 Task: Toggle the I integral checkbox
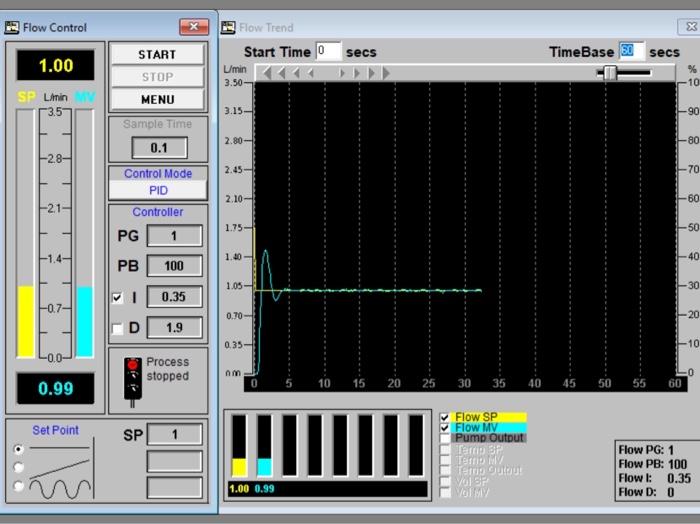(x=117, y=298)
